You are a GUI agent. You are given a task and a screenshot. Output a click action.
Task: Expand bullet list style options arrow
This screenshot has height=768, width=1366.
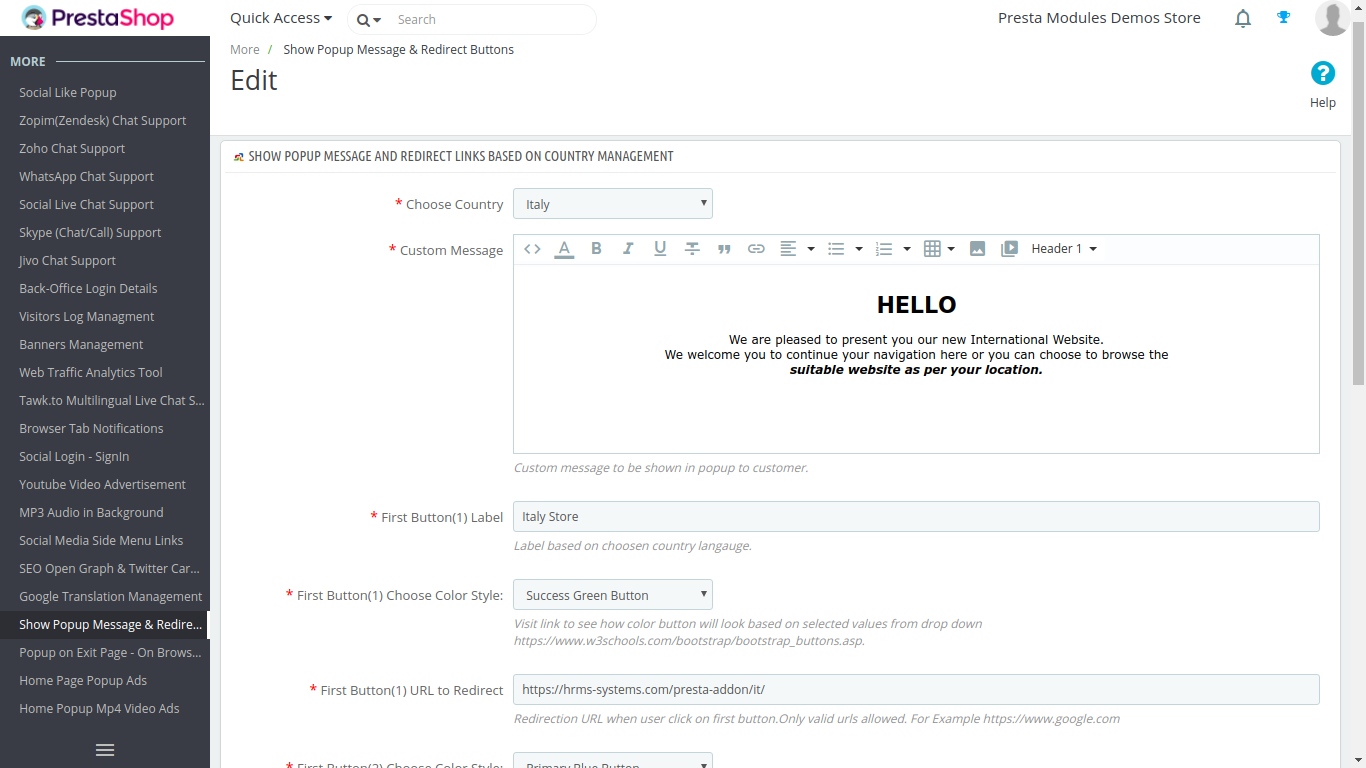click(859, 249)
